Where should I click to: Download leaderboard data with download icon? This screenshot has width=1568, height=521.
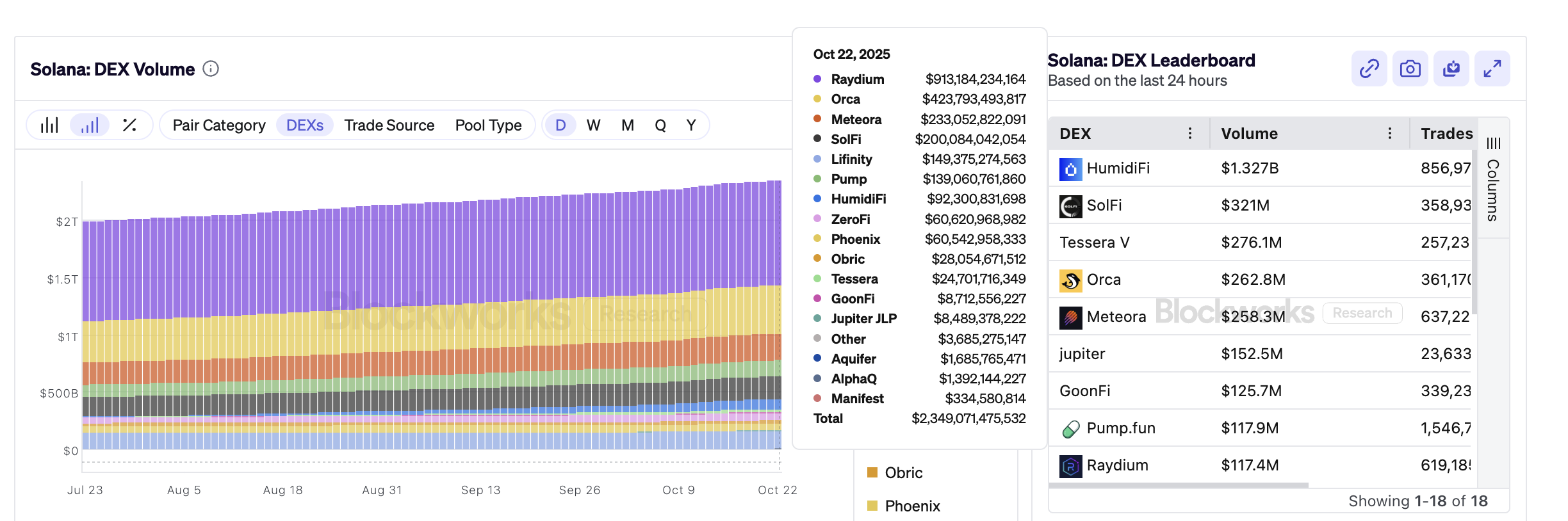coord(1451,68)
